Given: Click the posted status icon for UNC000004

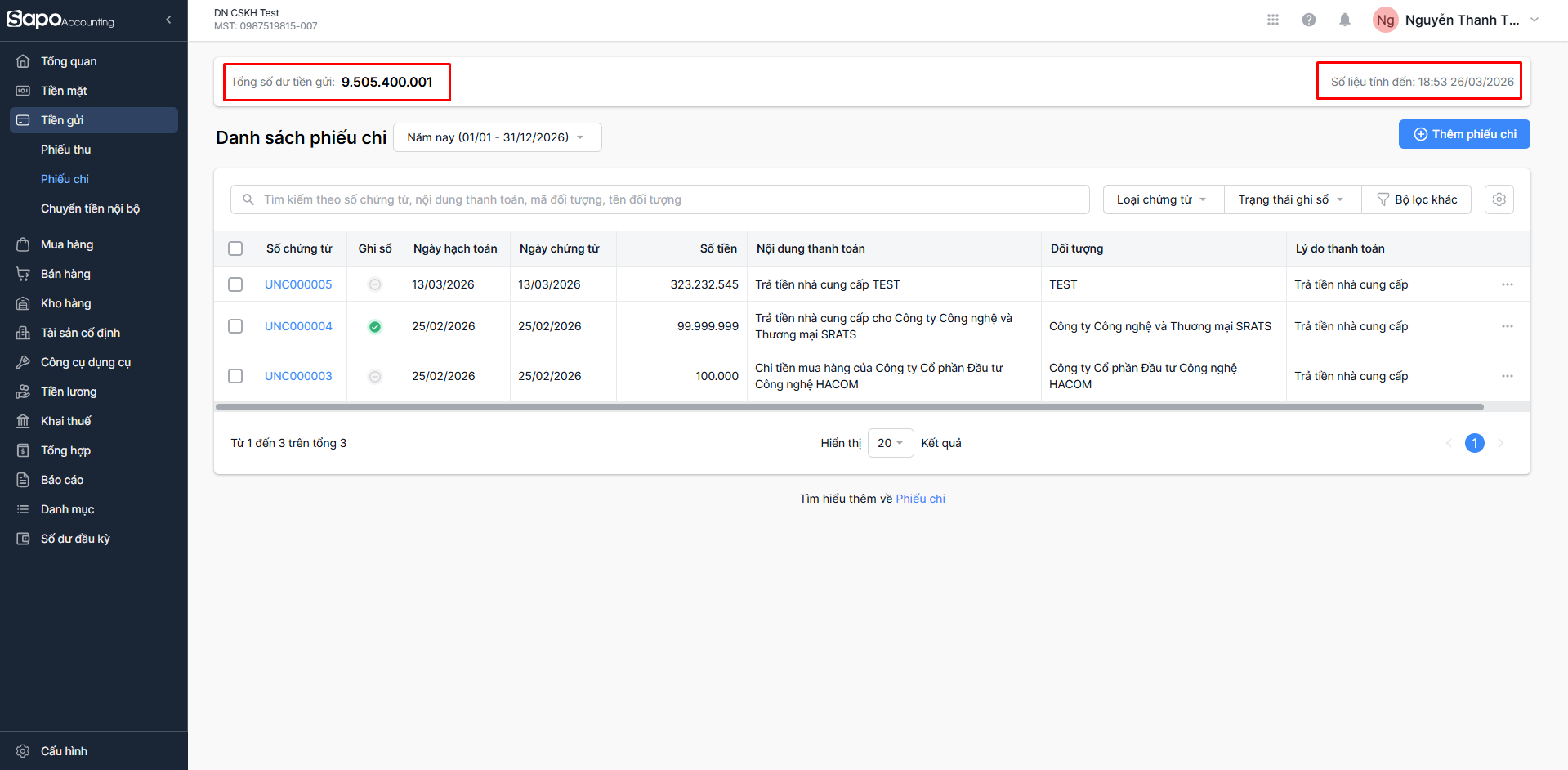Looking at the screenshot, I should [x=375, y=327].
